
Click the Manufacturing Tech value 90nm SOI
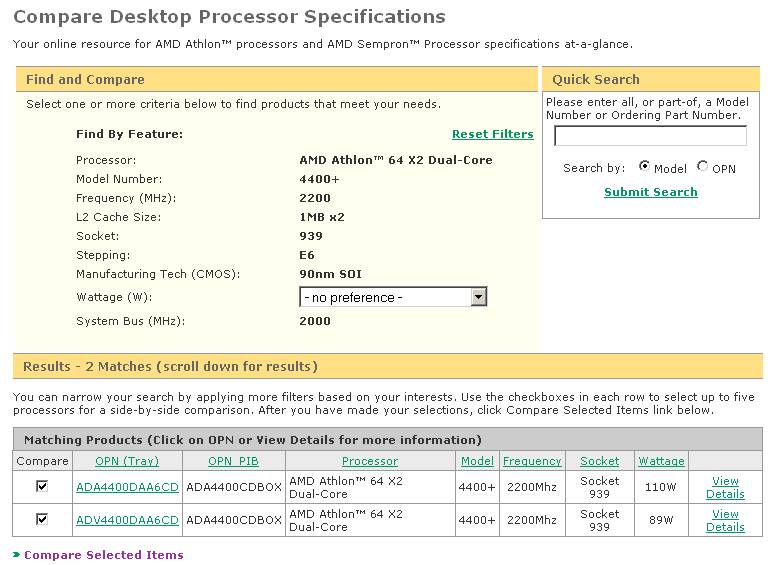click(x=330, y=274)
